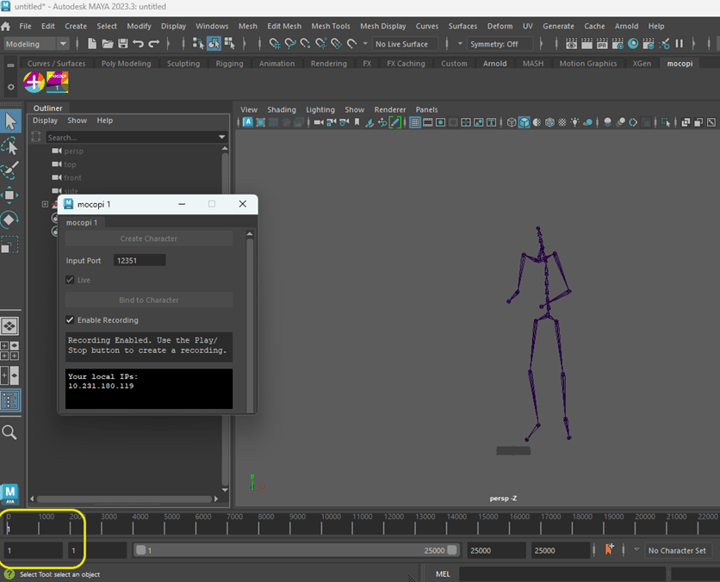Click the Maya home icon
720x582 pixels.
coord(6,26)
